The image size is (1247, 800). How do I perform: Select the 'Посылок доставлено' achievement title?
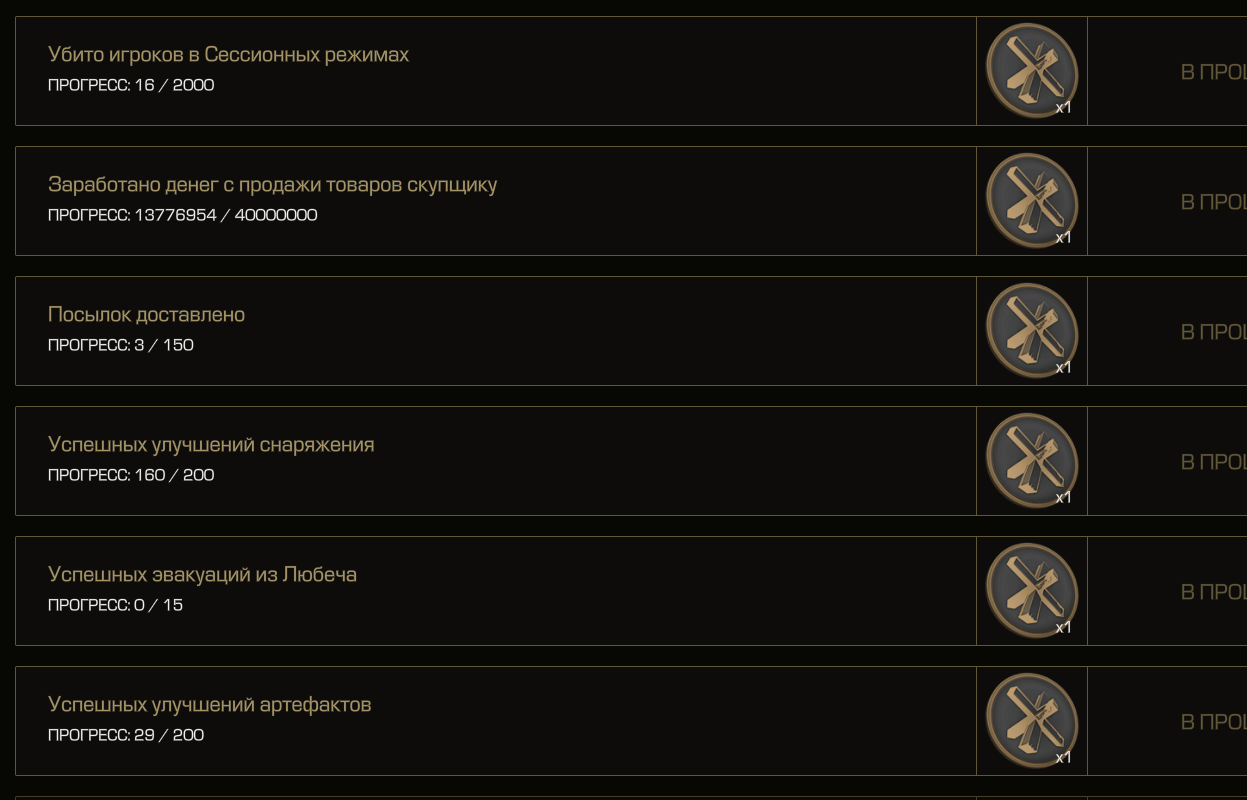(x=146, y=315)
